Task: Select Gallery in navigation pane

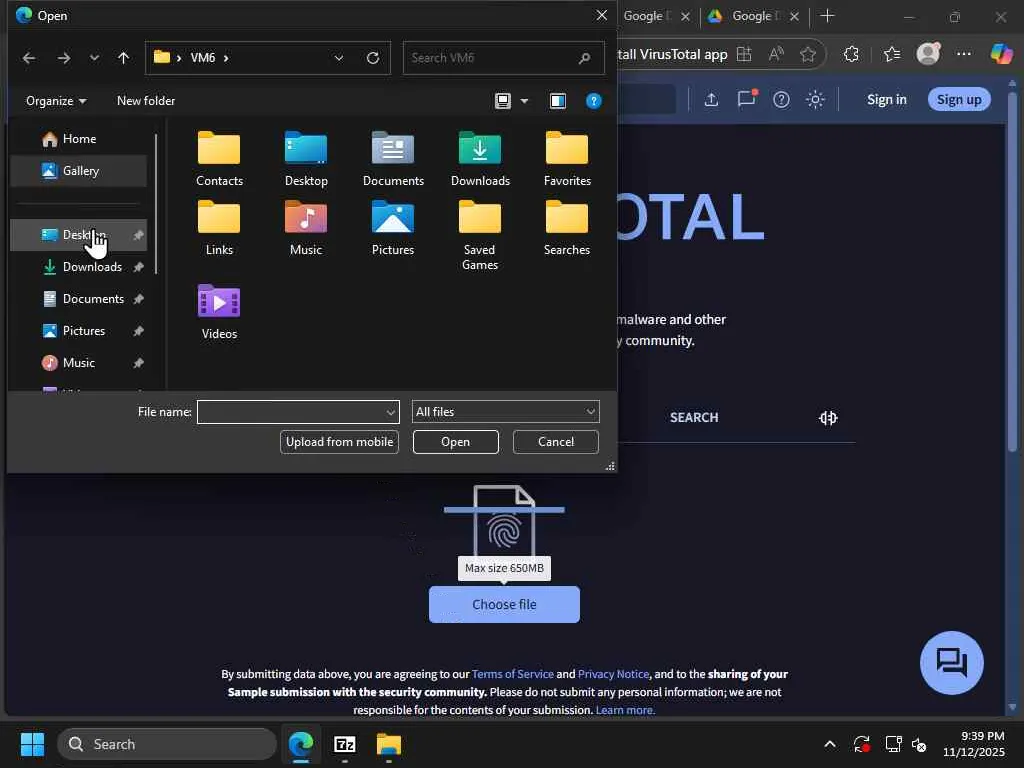Action: [x=78, y=171]
